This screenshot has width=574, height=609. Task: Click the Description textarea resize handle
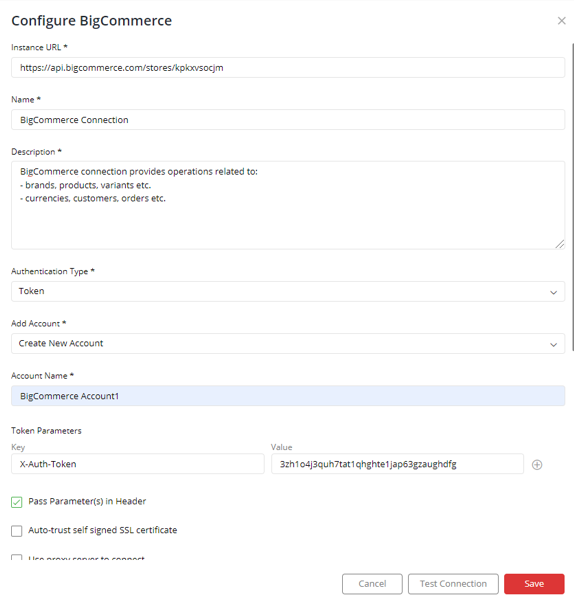(x=560, y=244)
